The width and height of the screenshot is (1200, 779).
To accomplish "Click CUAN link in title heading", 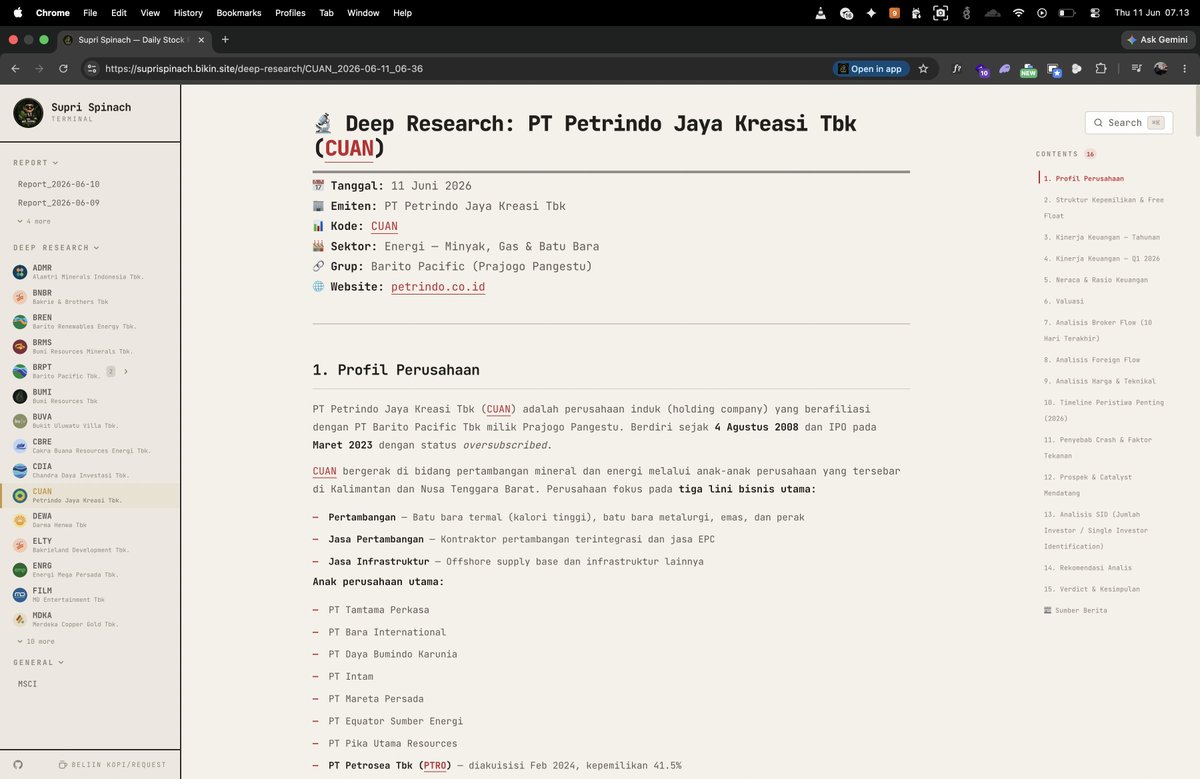I will (350, 149).
